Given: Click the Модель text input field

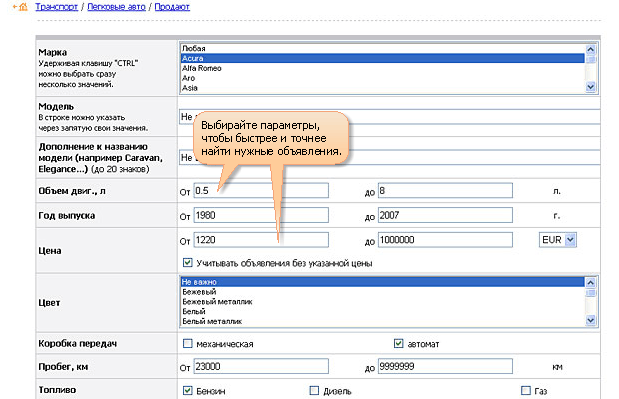Looking at the screenshot, I should (390, 117).
